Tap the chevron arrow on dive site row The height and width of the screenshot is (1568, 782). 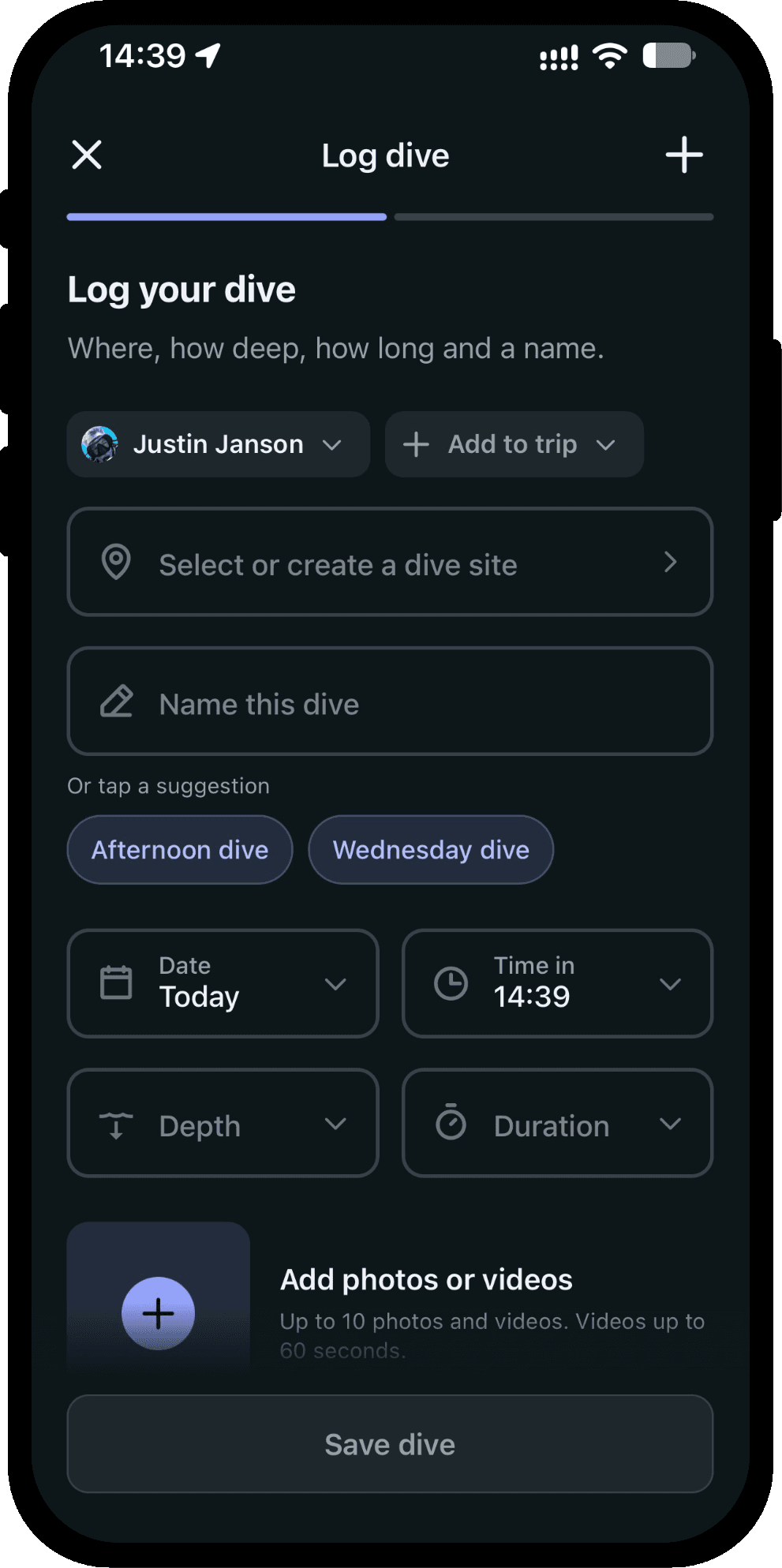click(671, 563)
